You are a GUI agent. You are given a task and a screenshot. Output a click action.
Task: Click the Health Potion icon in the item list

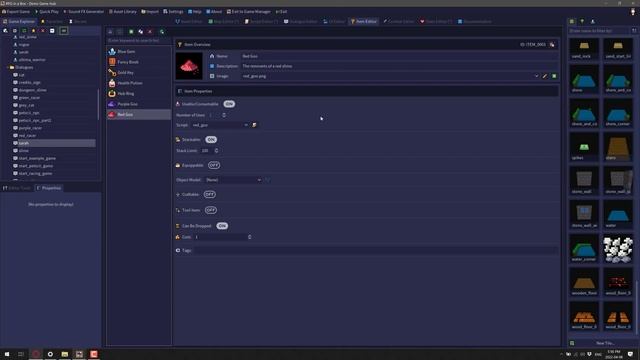pos(112,83)
